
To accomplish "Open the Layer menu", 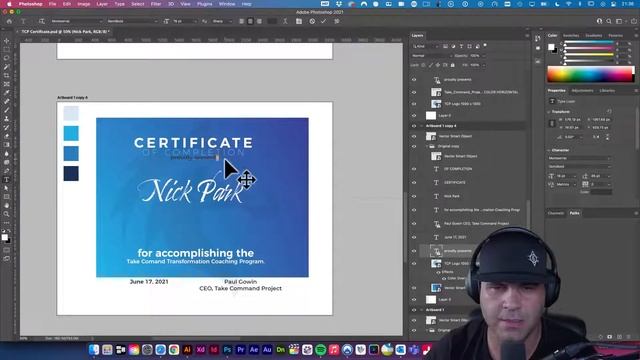I will (102, 4).
